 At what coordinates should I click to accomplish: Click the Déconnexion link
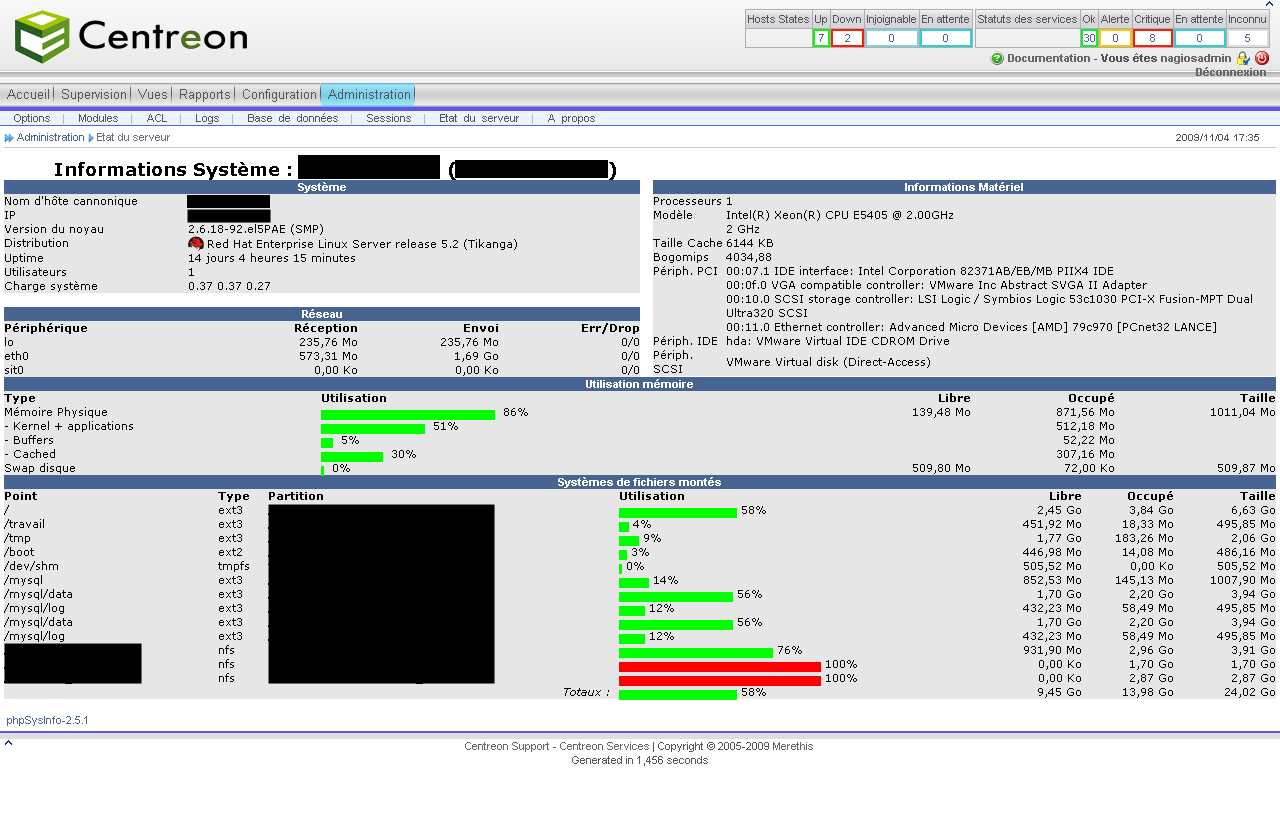[1230, 72]
